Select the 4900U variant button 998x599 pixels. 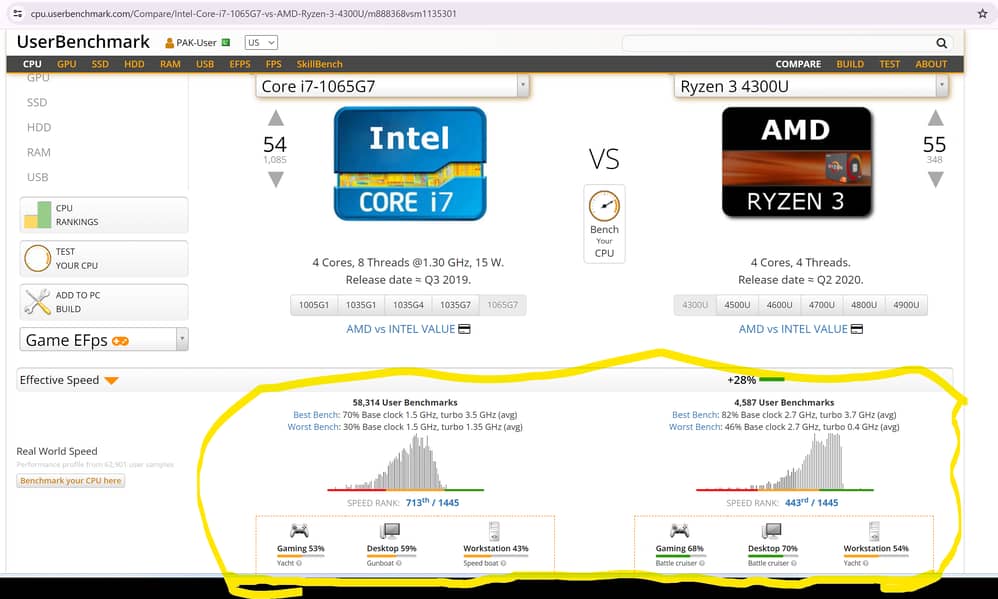[905, 305]
